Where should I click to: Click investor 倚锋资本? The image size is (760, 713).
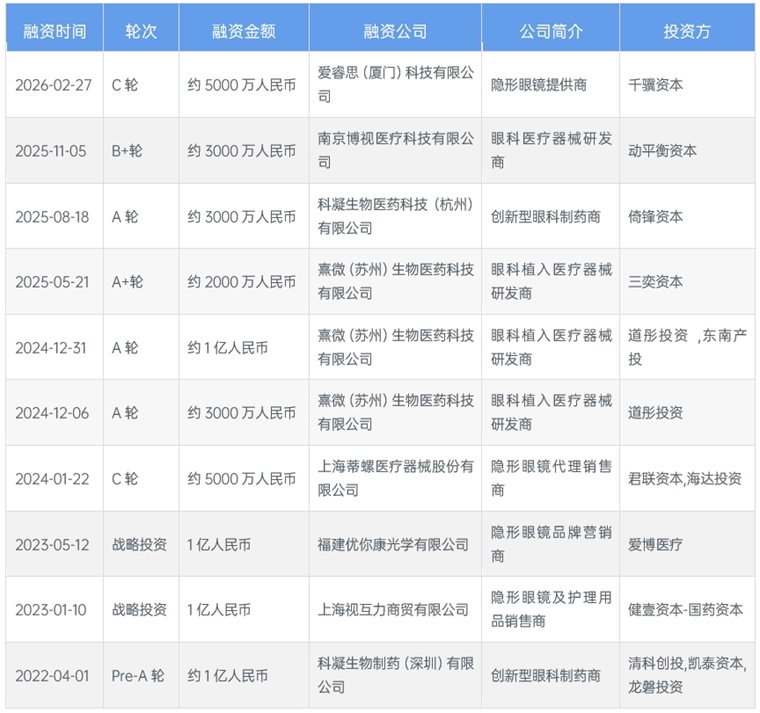click(x=655, y=217)
